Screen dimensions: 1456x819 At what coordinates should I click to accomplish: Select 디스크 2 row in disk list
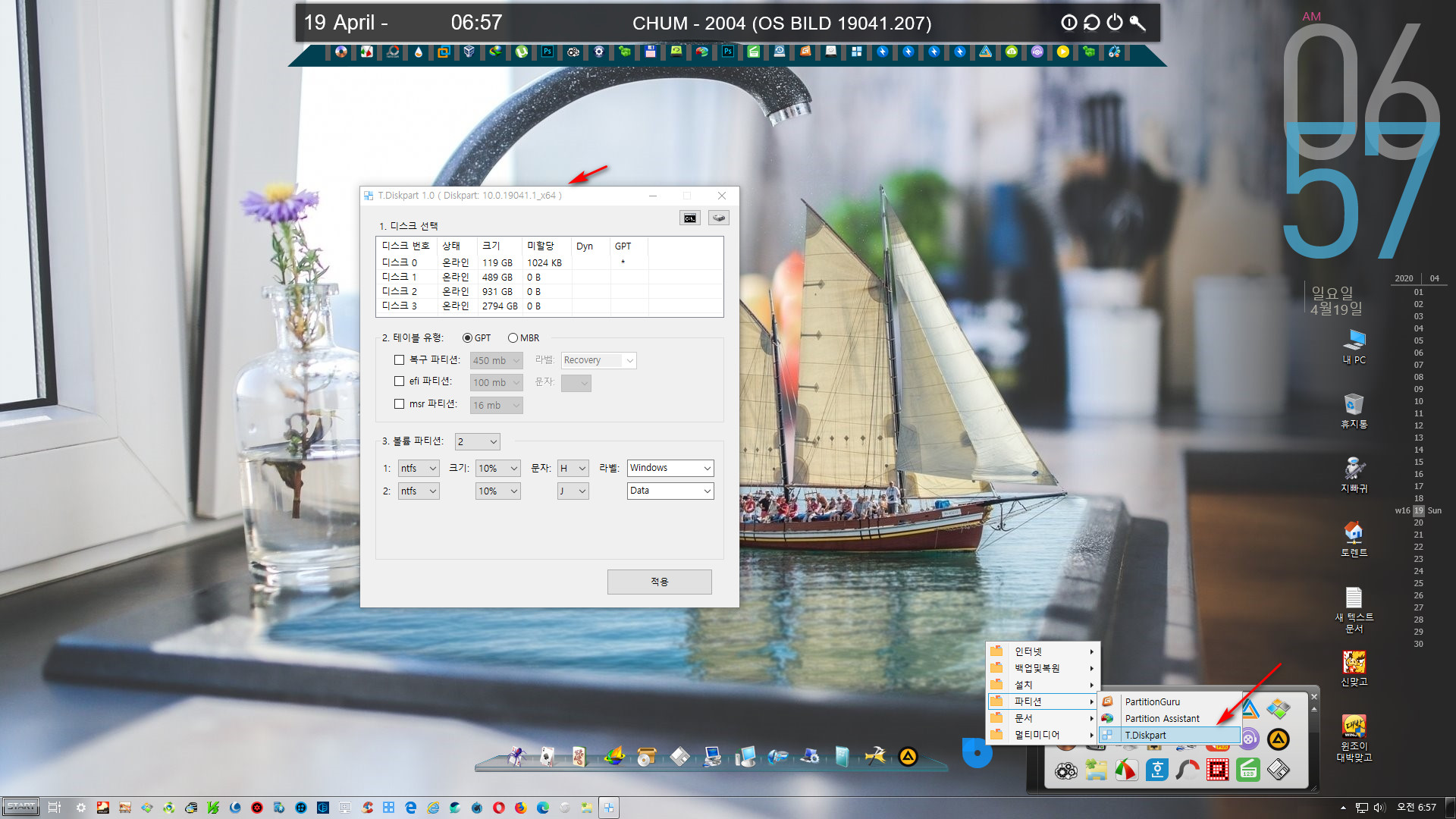coord(549,292)
